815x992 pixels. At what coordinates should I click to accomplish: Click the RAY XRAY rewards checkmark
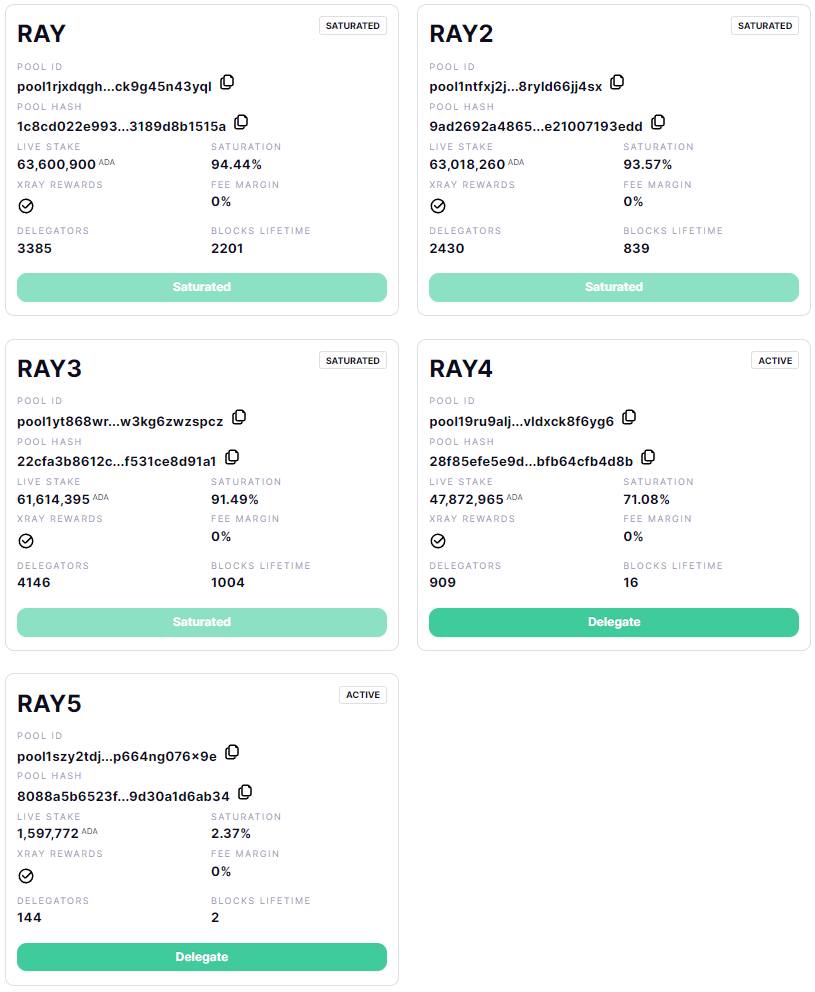coord(26,206)
